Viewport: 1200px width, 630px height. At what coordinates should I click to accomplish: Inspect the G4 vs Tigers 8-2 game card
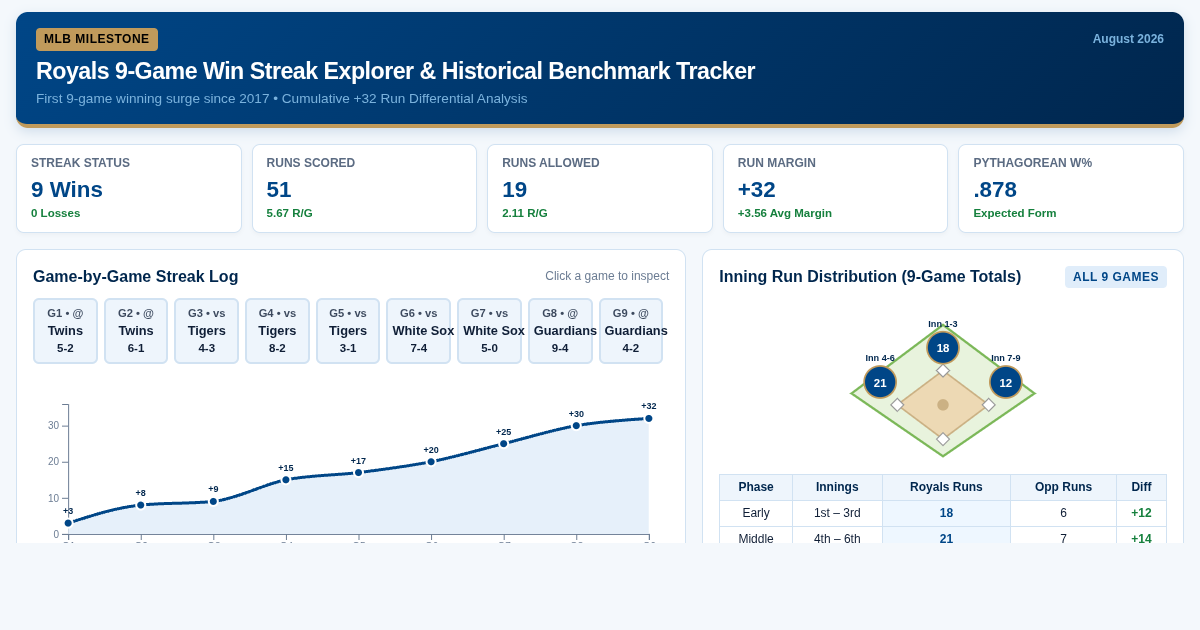pyautogui.click(x=277, y=331)
